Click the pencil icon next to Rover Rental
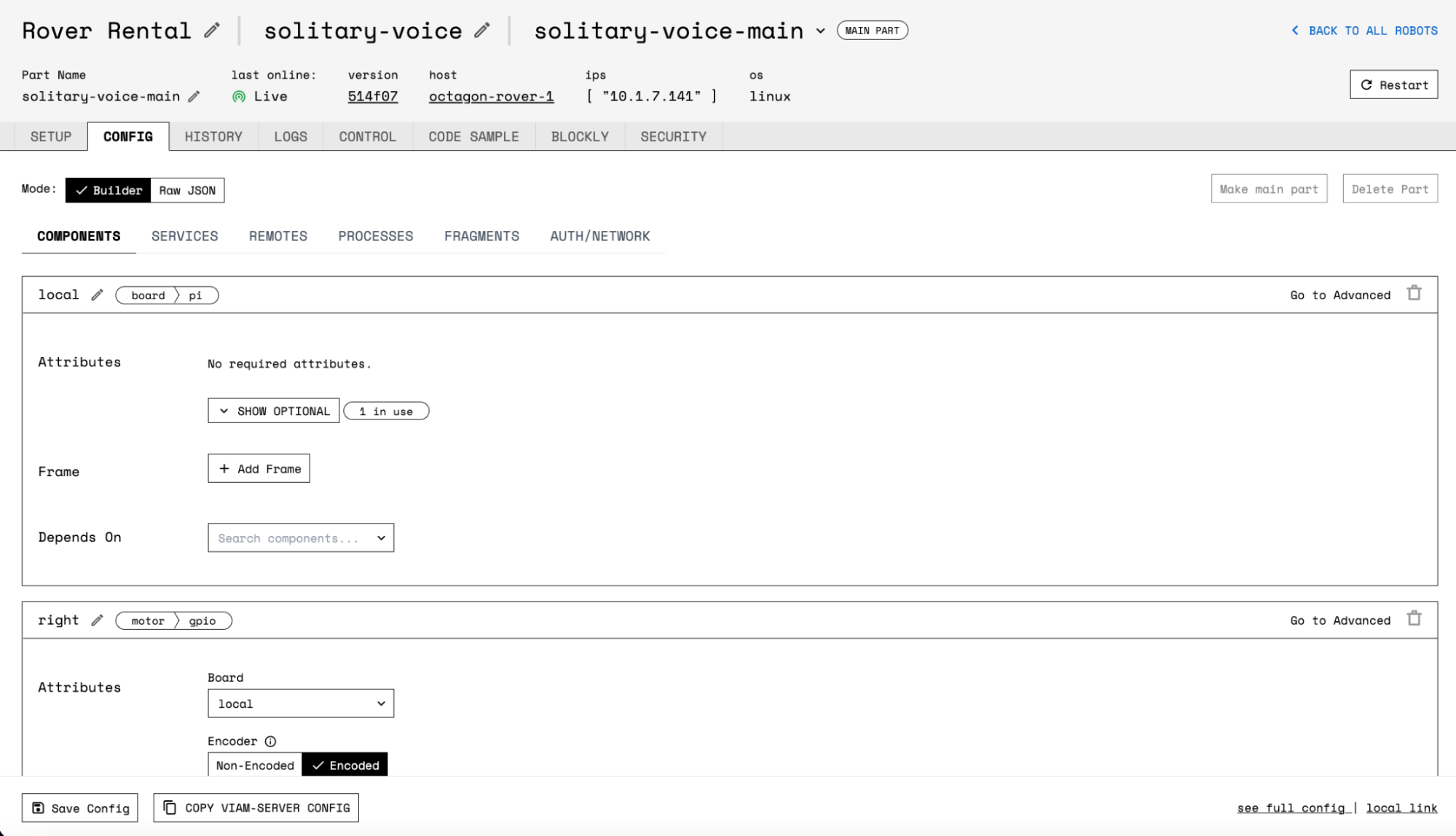Viewport: 1456px width, 836px height. (212, 30)
